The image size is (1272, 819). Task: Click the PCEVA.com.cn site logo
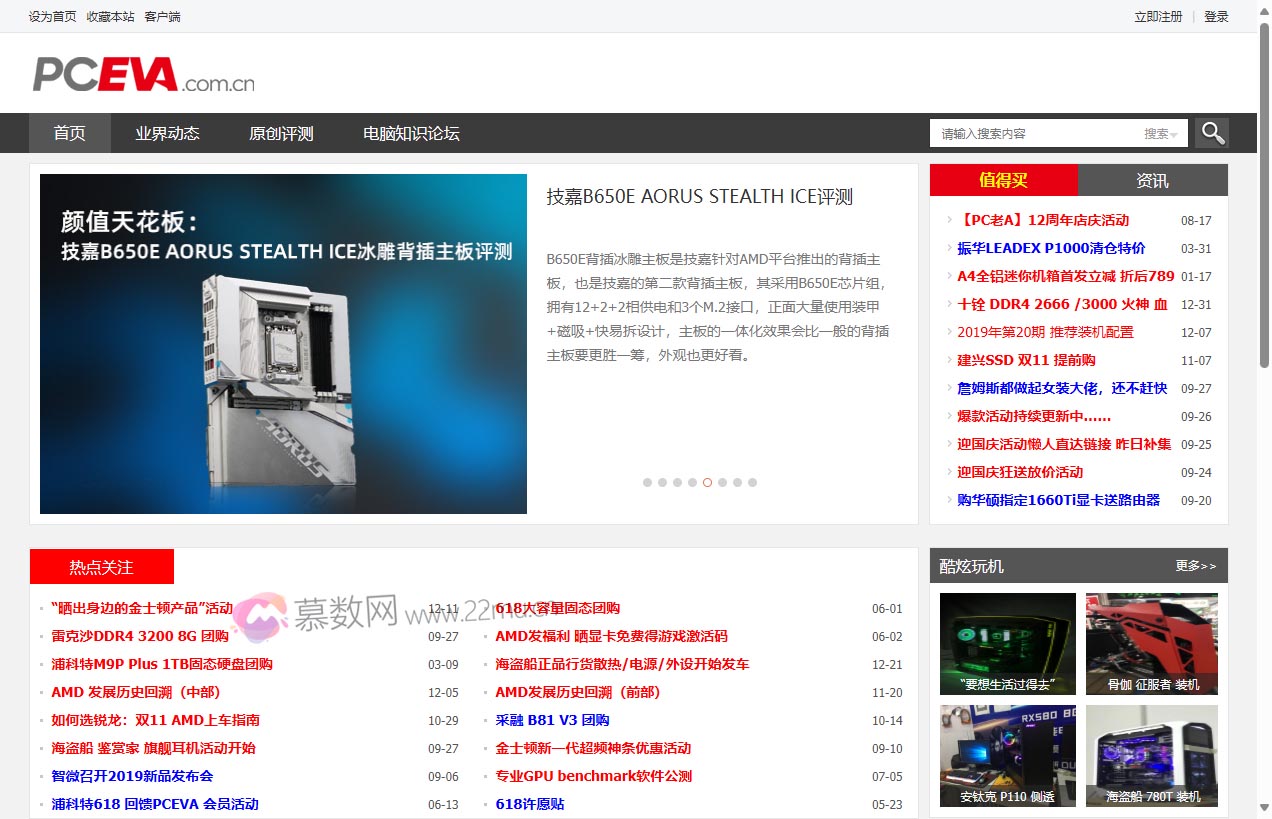click(143, 74)
